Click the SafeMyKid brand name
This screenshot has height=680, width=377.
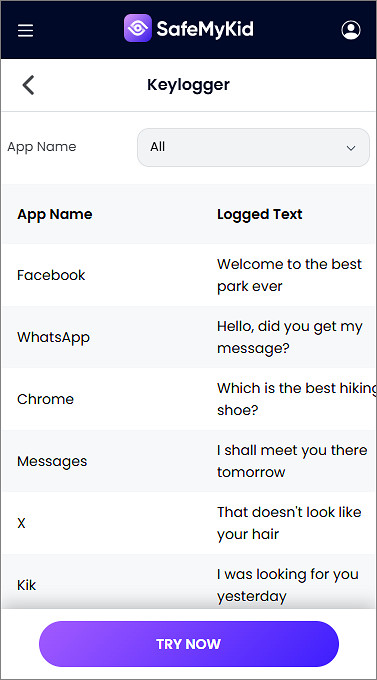pyautogui.click(x=205, y=29)
